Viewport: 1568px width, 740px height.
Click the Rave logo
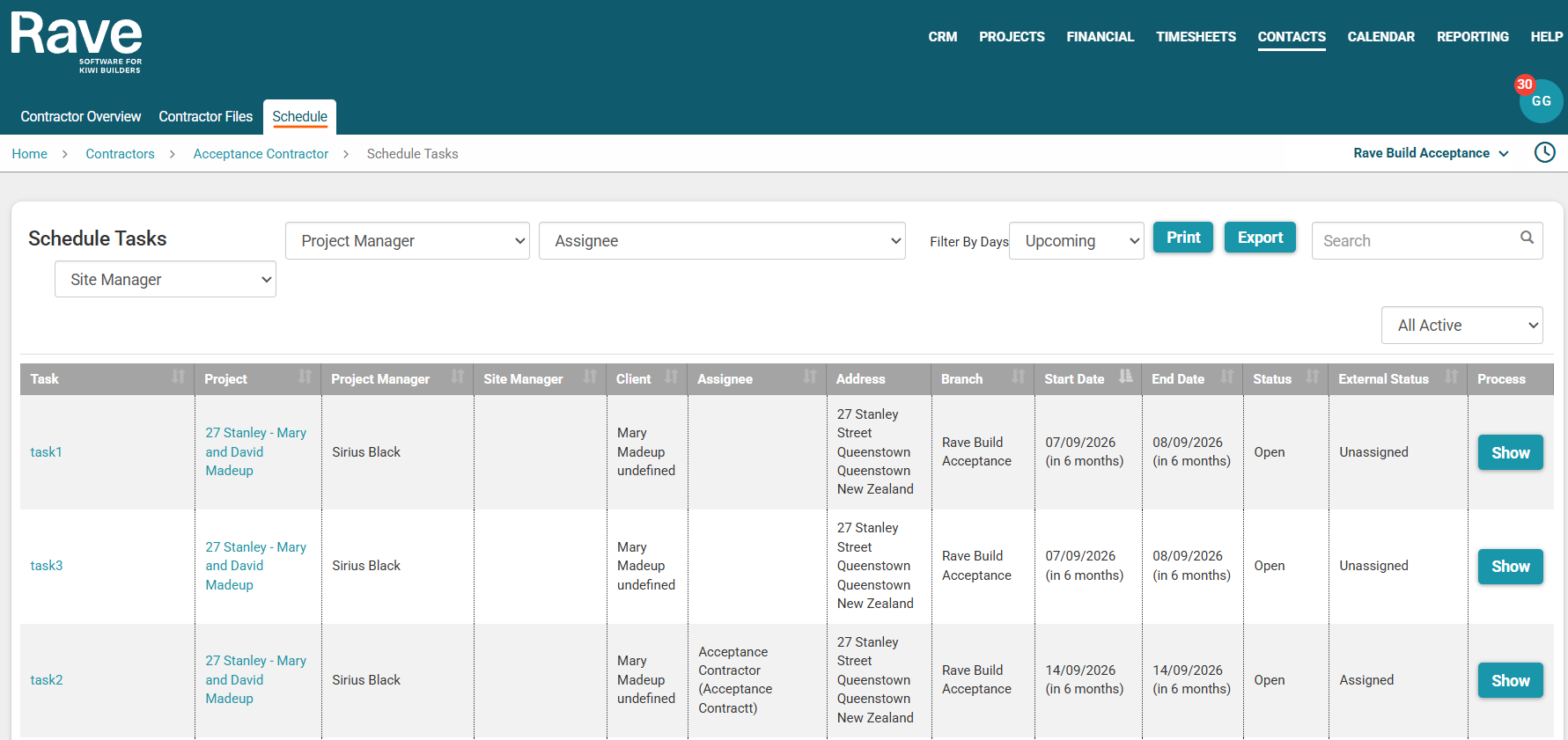click(x=77, y=41)
